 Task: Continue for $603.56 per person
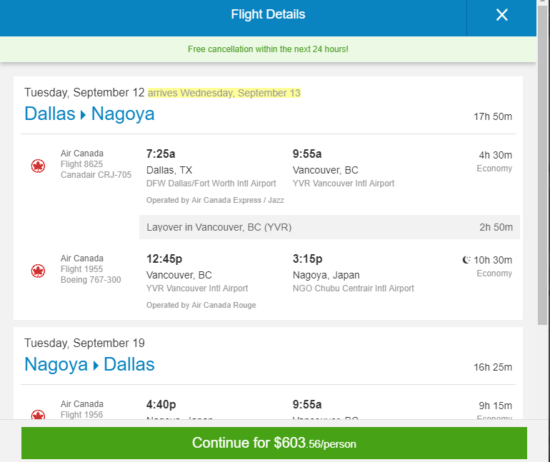274,443
